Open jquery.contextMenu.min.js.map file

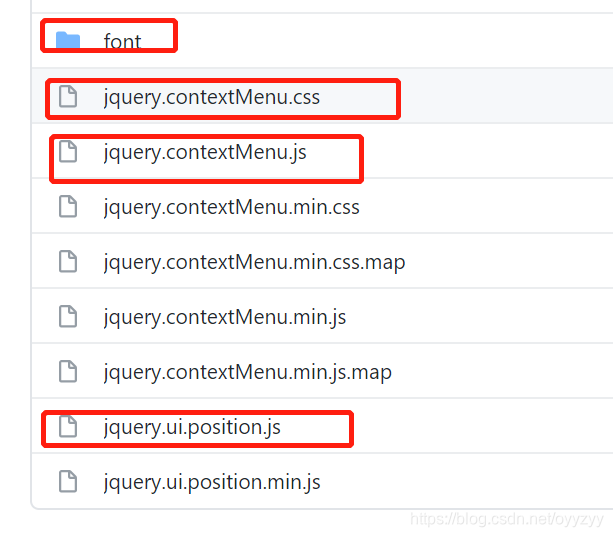pyautogui.click(x=247, y=372)
